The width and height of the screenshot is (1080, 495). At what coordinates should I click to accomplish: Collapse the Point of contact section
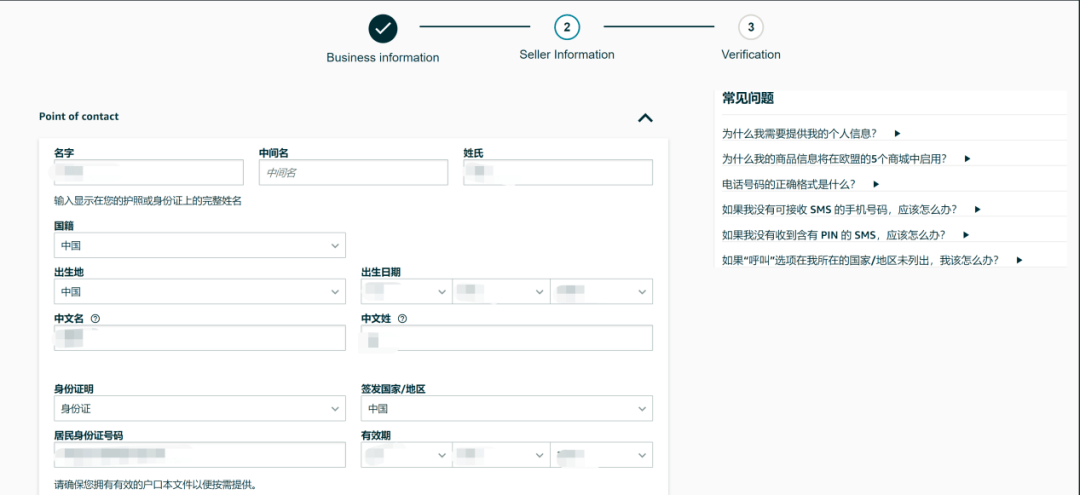coord(645,118)
